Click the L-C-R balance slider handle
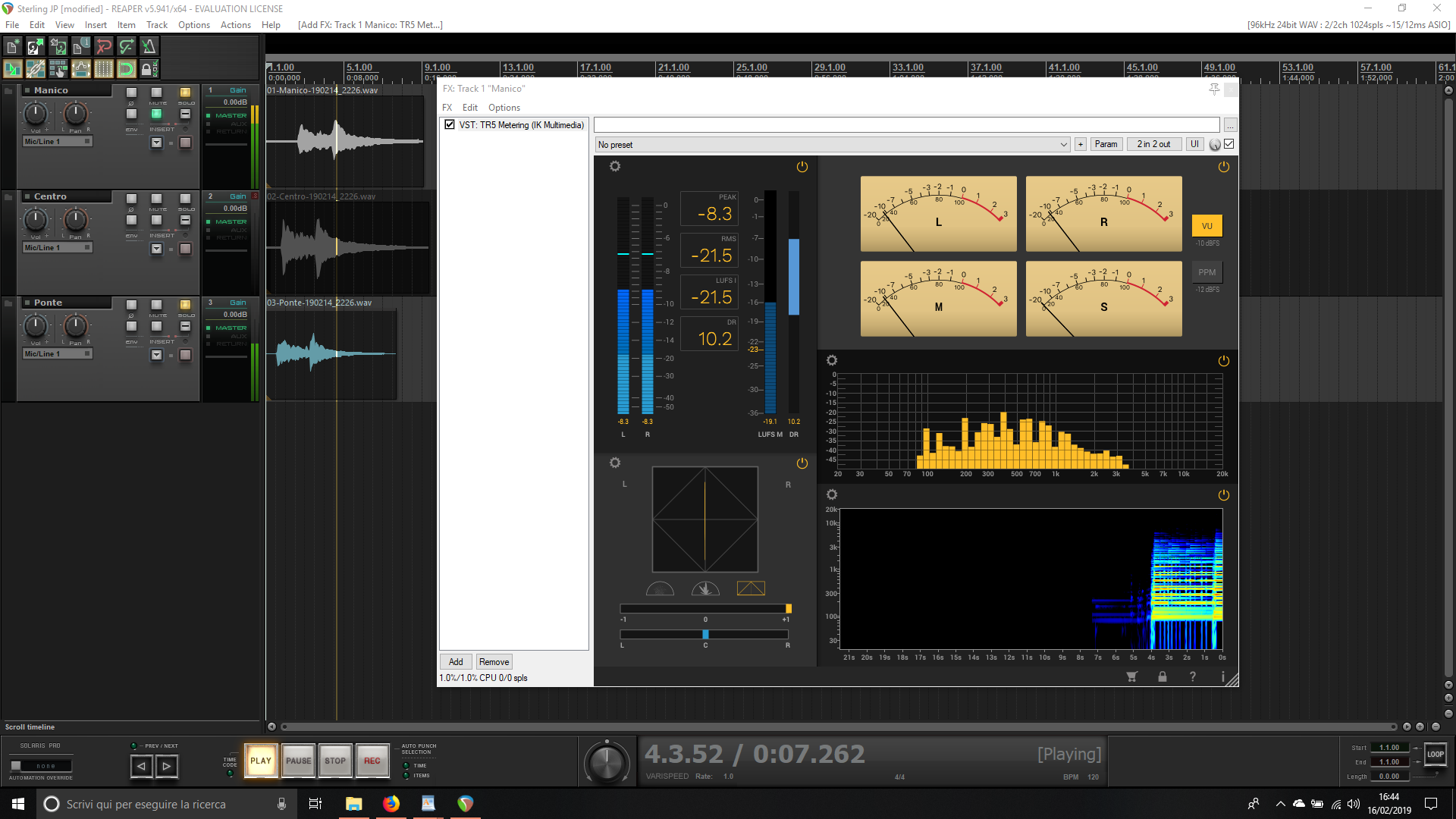1456x819 pixels. [x=705, y=635]
